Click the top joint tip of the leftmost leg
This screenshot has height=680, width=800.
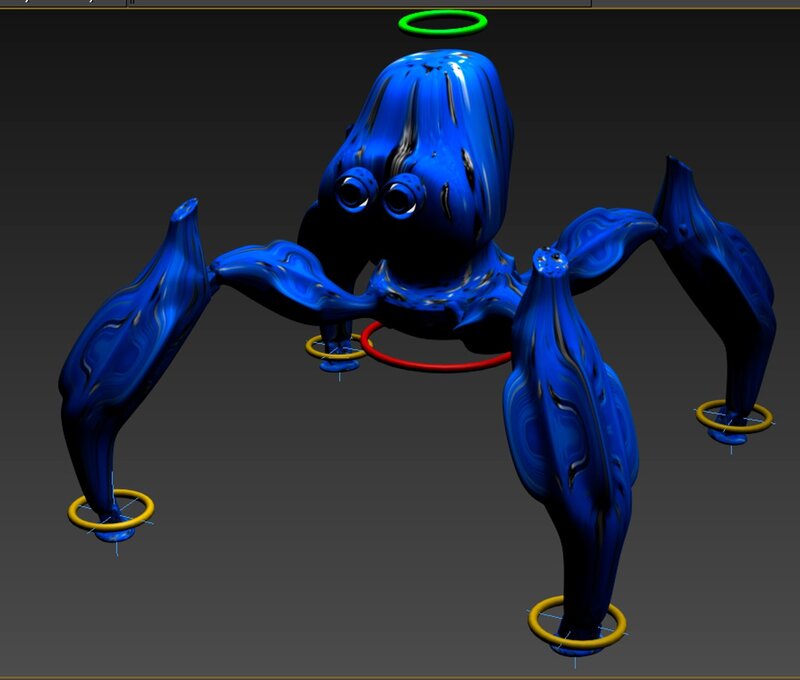pyautogui.click(x=185, y=210)
